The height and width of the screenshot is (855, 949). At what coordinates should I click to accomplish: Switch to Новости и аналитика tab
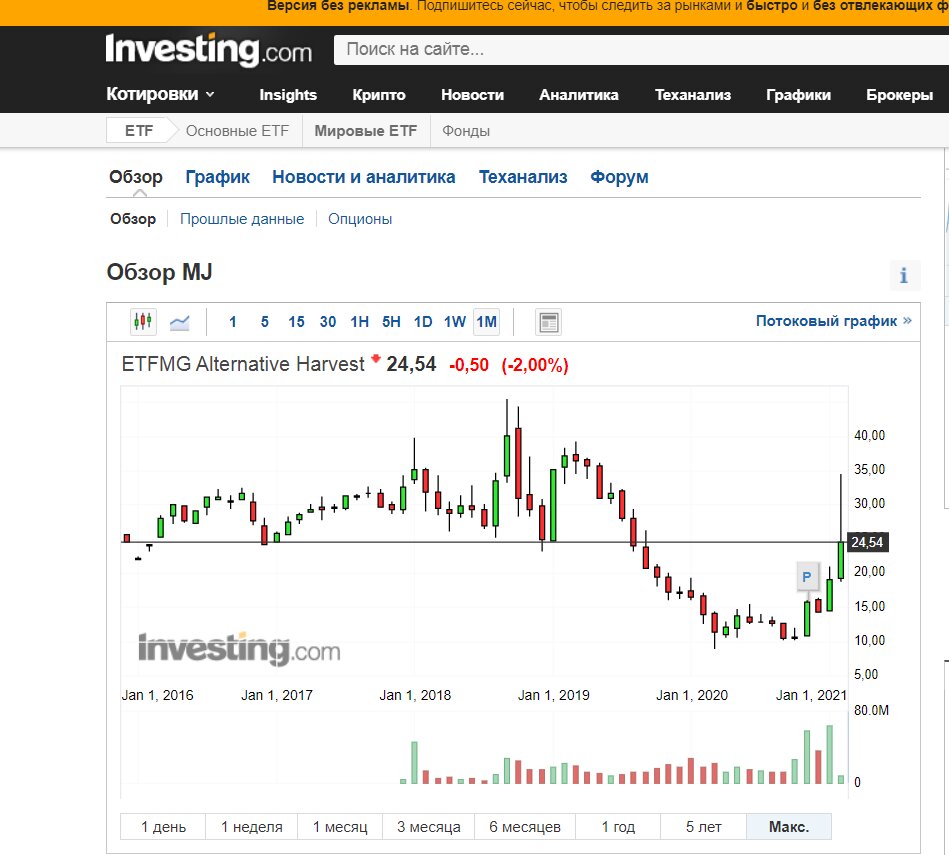coord(363,177)
